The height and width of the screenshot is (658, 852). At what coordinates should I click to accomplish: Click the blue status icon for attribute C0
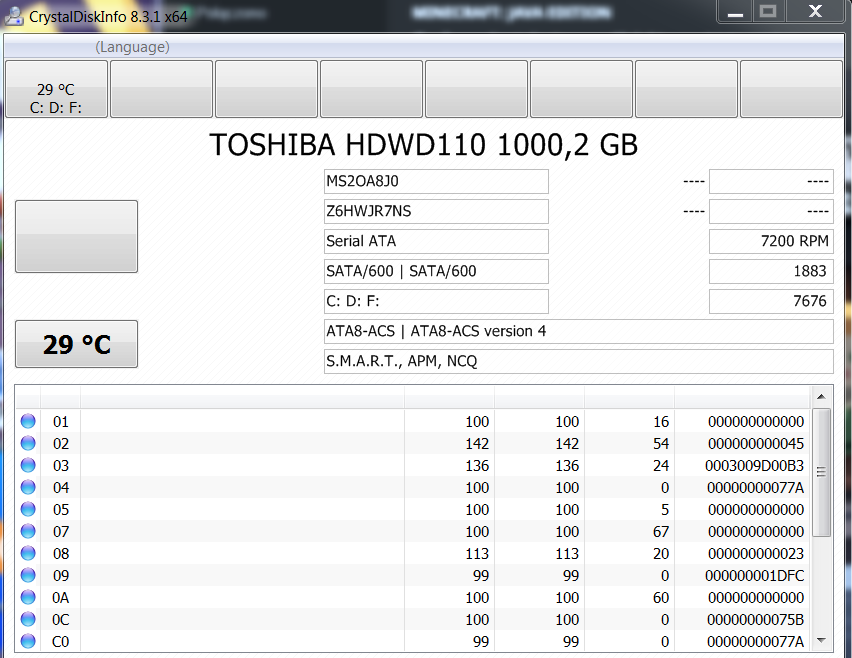click(x=28, y=641)
